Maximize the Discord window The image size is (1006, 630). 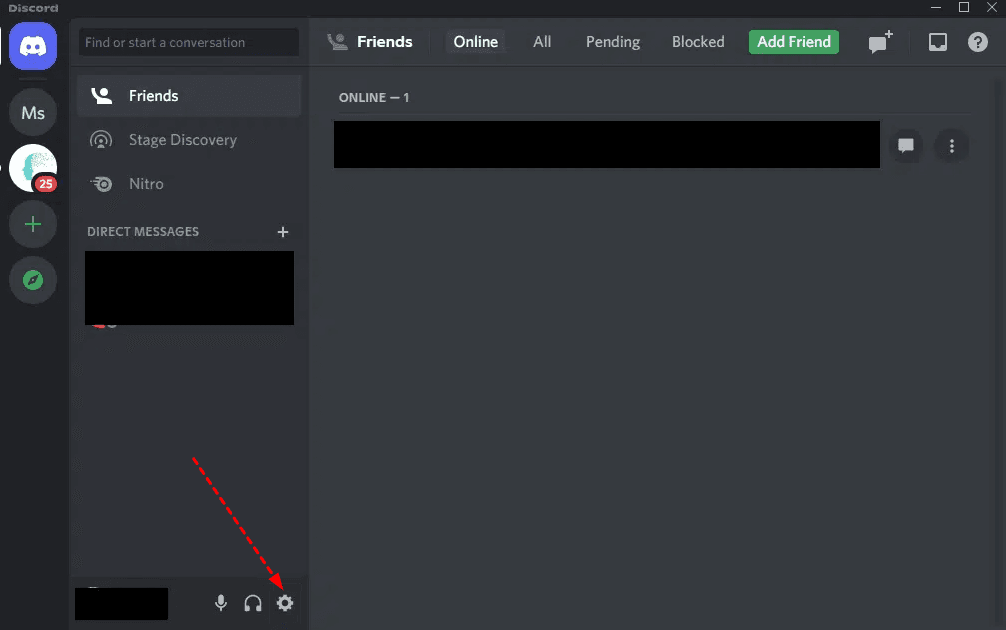pyautogui.click(x=964, y=7)
